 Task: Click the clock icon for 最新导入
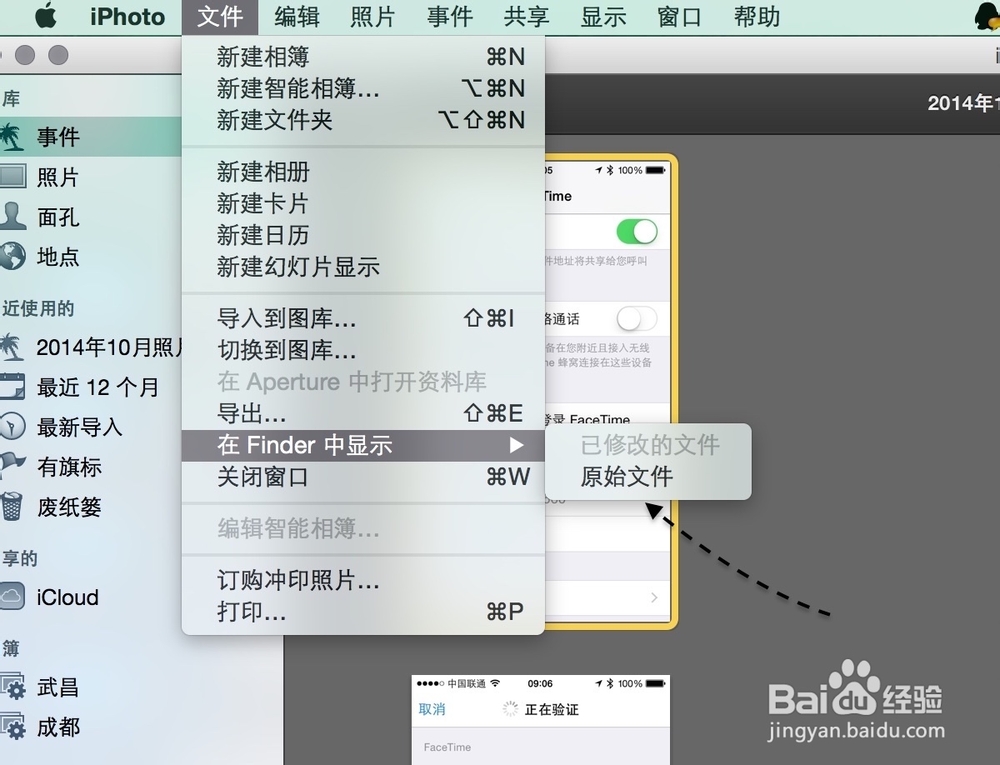point(13,426)
